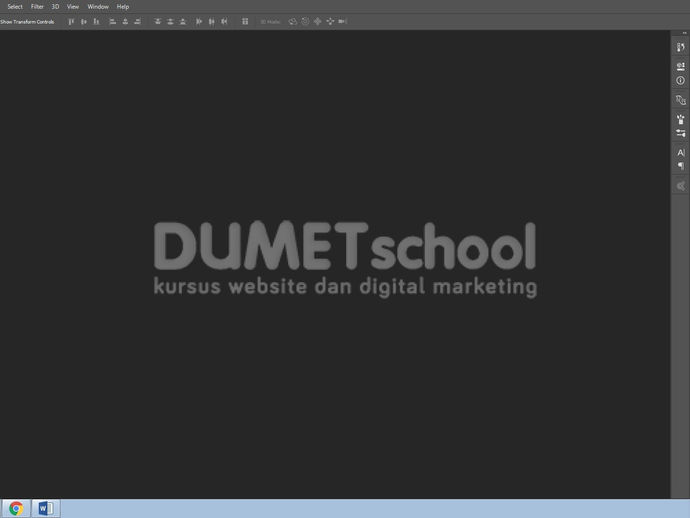
Task: Select the 3D orbit/rotate mode icon
Action: [x=293, y=22]
